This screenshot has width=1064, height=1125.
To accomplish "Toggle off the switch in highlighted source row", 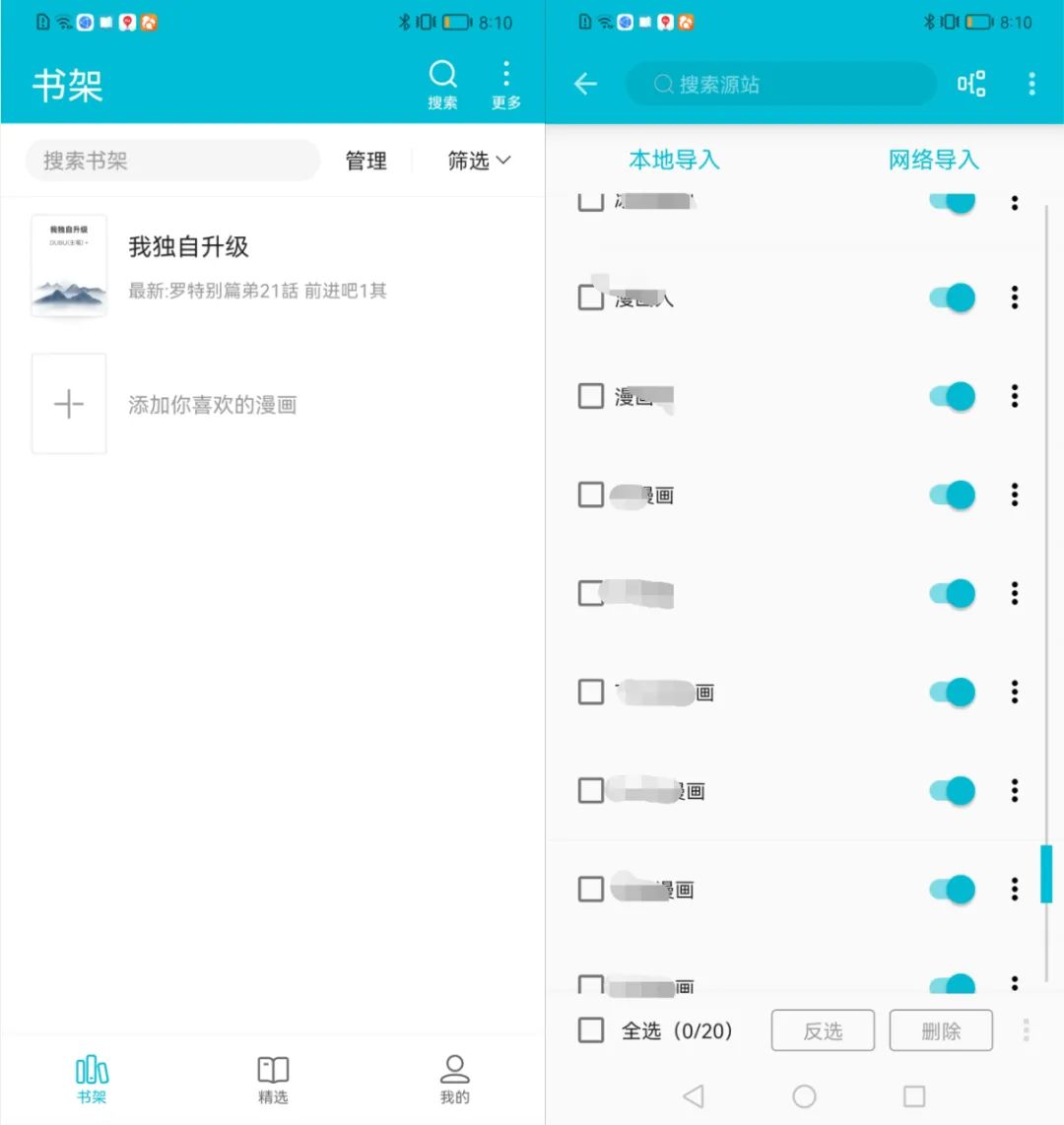I will tap(952, 890).
